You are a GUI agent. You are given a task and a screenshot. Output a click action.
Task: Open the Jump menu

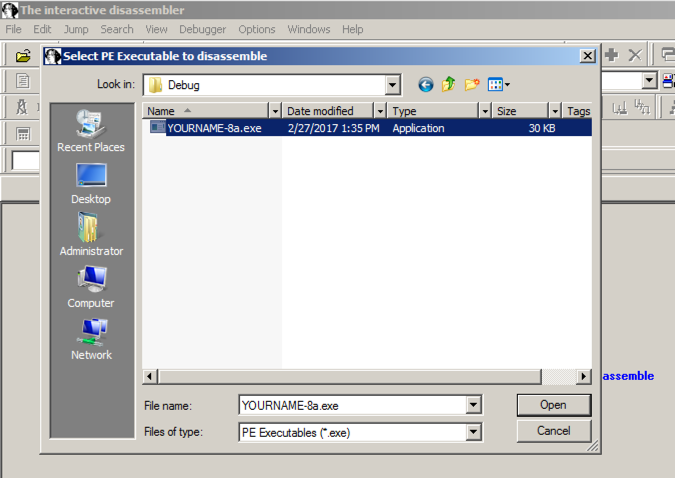[76, 29]
